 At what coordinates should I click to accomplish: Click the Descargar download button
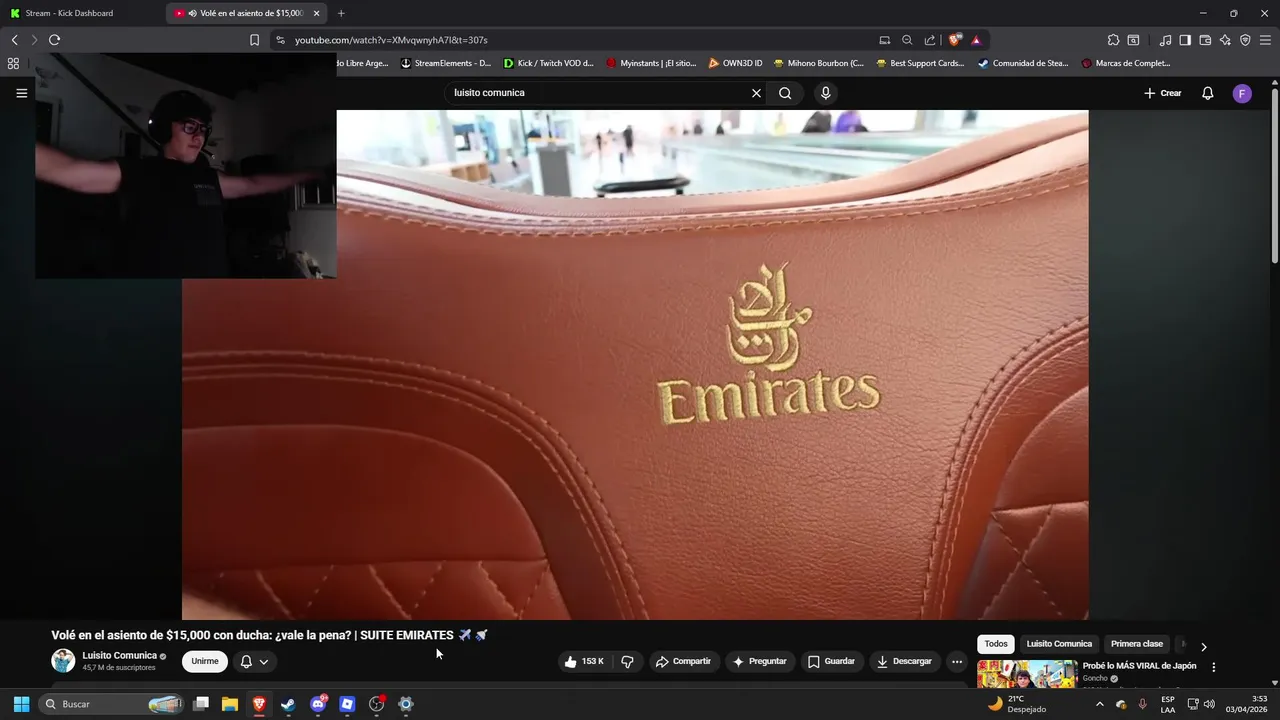click(x=904, y=661)
